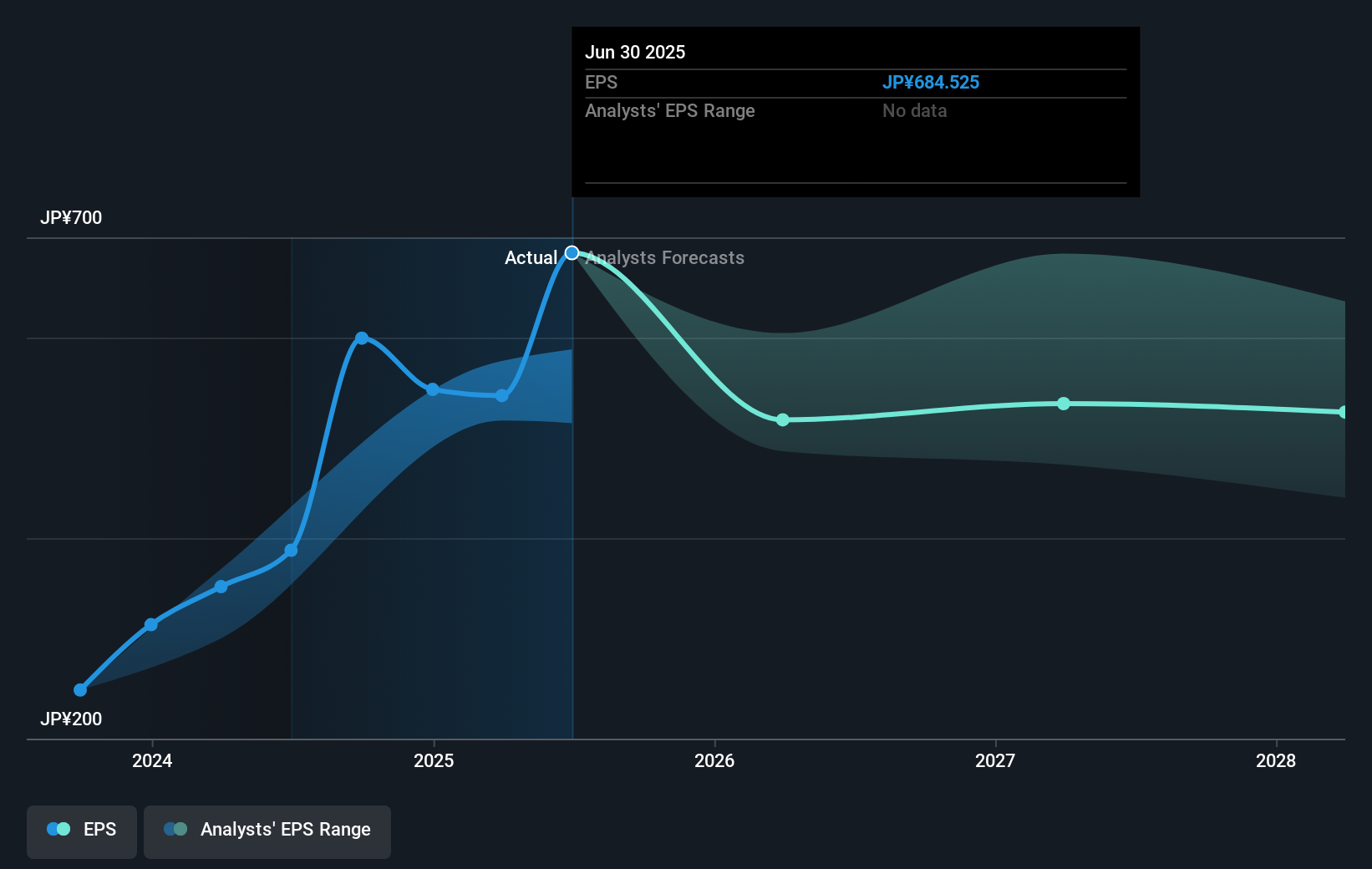Screen dimensions: 1372x869
Task: Click the 'Jun 30 2025' tooltip date
Action: tap(635, 53)
